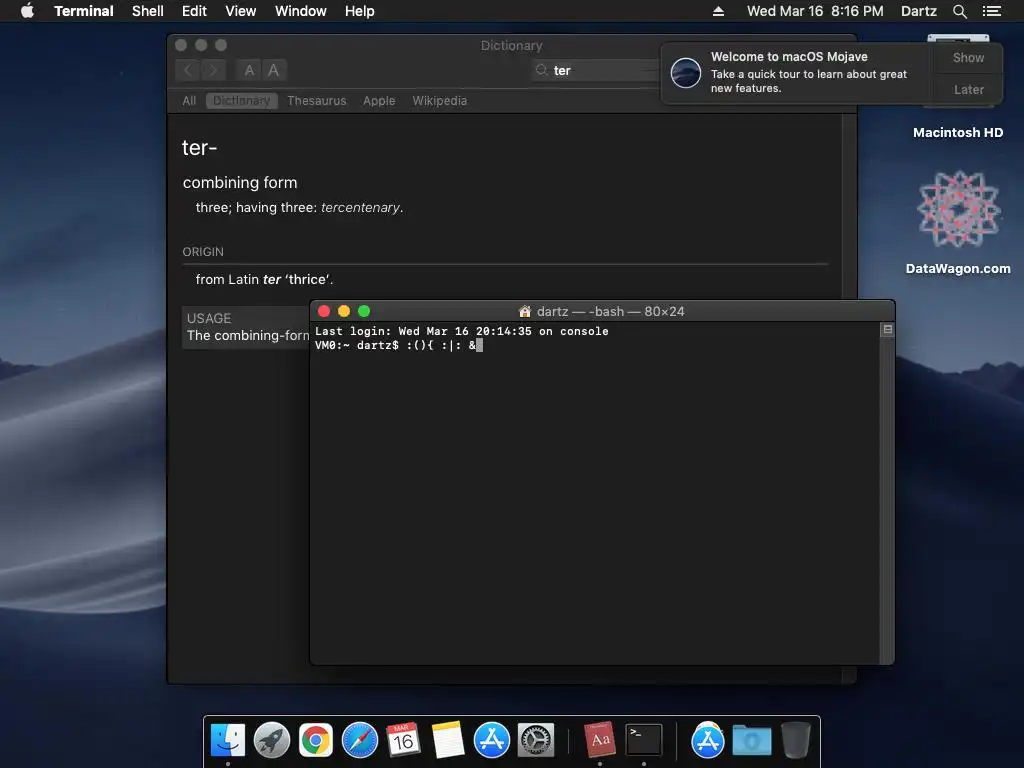Viewport: 1024px width, 768px height.
Task: Click the tercentenary example word
Action: [x=362, y=208]
